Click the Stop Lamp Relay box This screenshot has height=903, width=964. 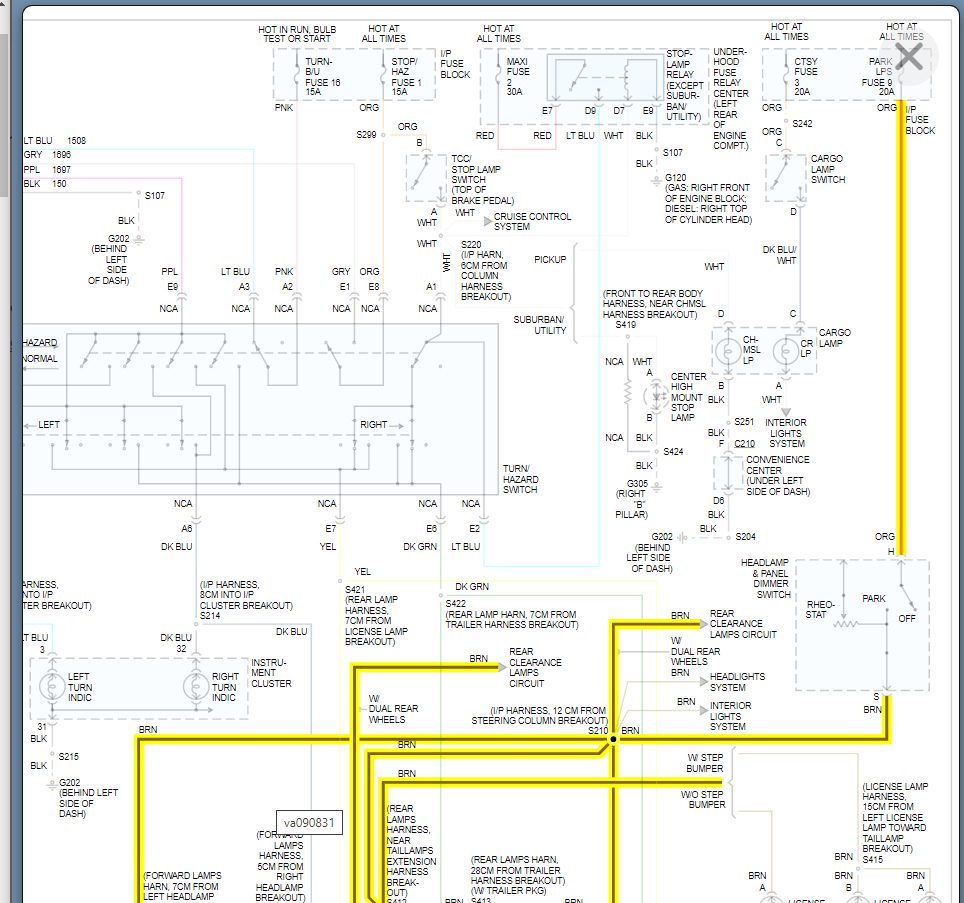pos(606,79)
